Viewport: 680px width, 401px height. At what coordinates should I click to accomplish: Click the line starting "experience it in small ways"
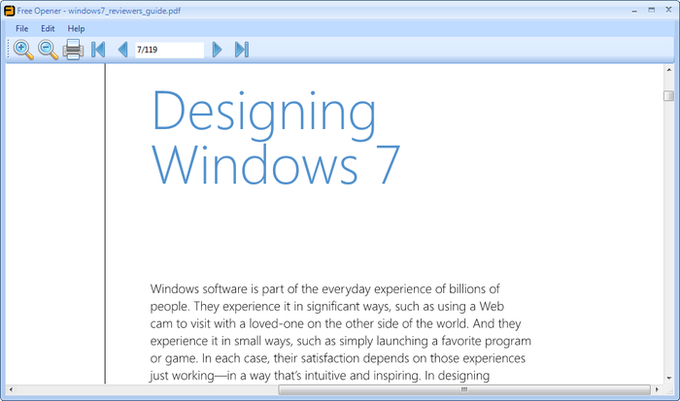click(x=340, y=341)
